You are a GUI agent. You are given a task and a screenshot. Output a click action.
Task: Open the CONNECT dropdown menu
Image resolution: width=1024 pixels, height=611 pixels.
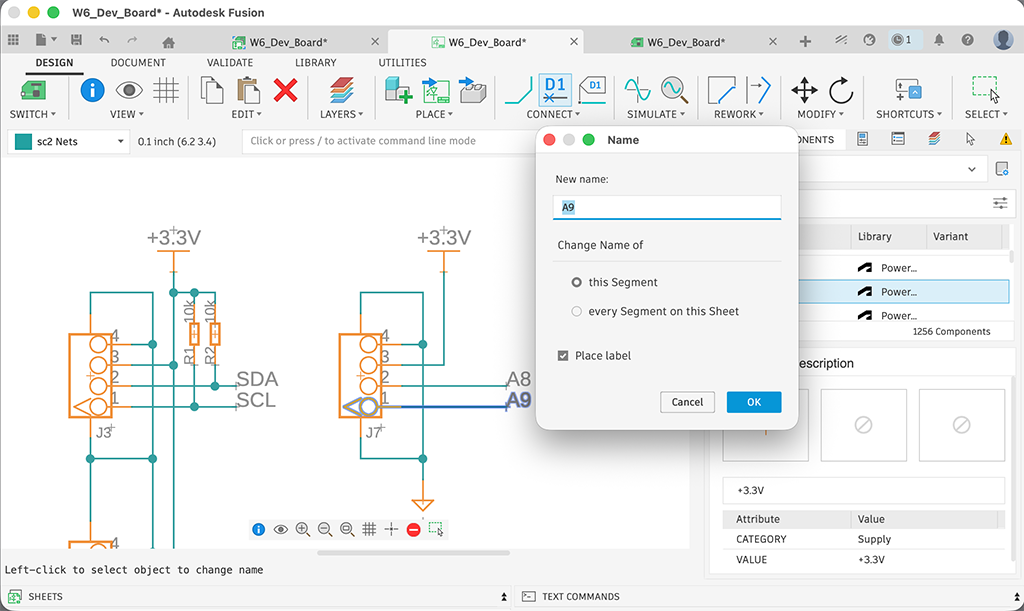(x=553, y=114)
